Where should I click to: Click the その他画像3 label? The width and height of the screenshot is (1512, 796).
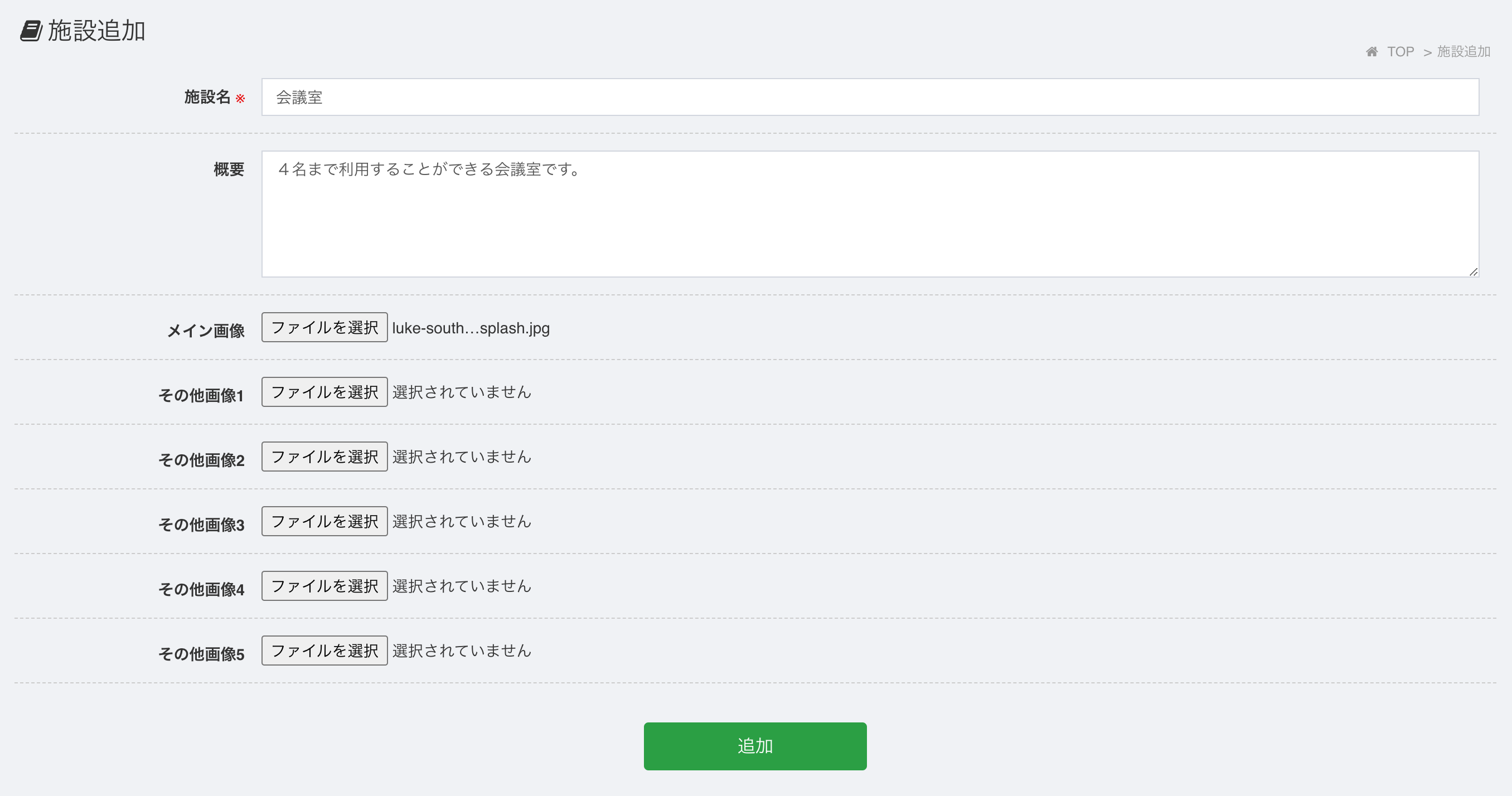coord(201,524)
